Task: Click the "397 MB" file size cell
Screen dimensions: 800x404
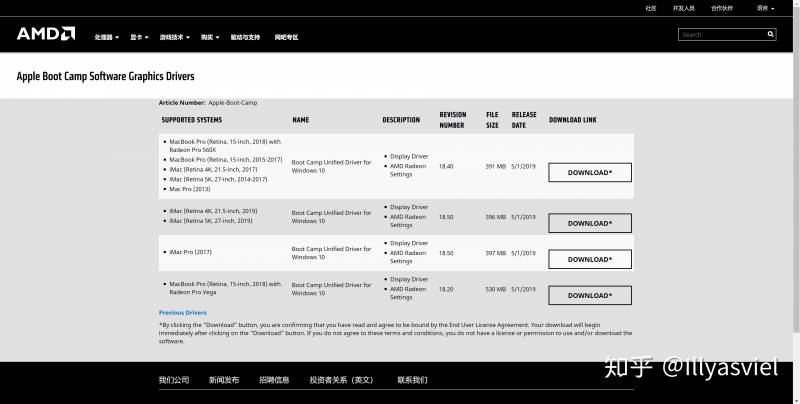Action: tap(495, 253)
